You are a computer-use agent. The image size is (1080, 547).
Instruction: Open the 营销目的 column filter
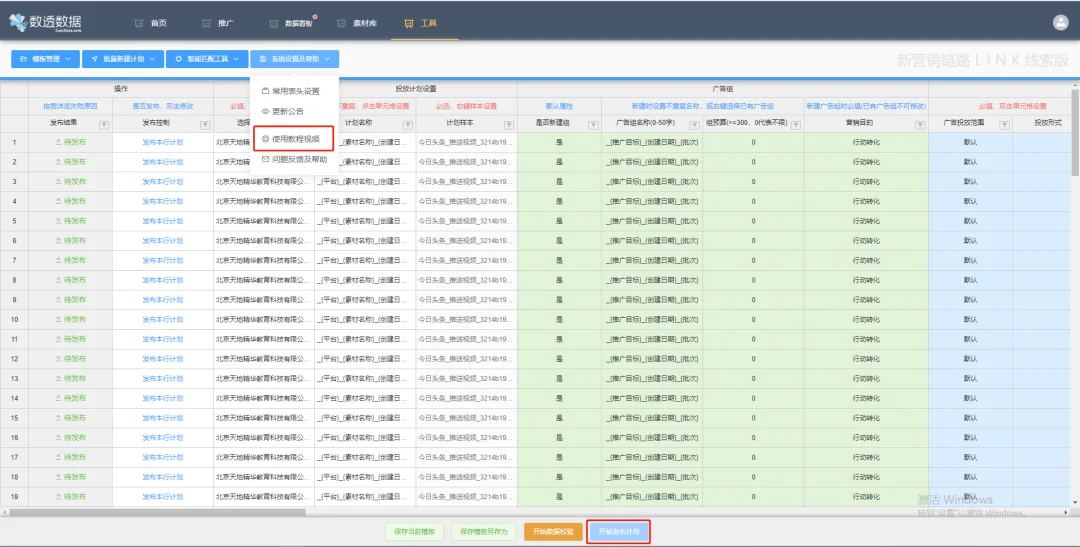point(920,125)
